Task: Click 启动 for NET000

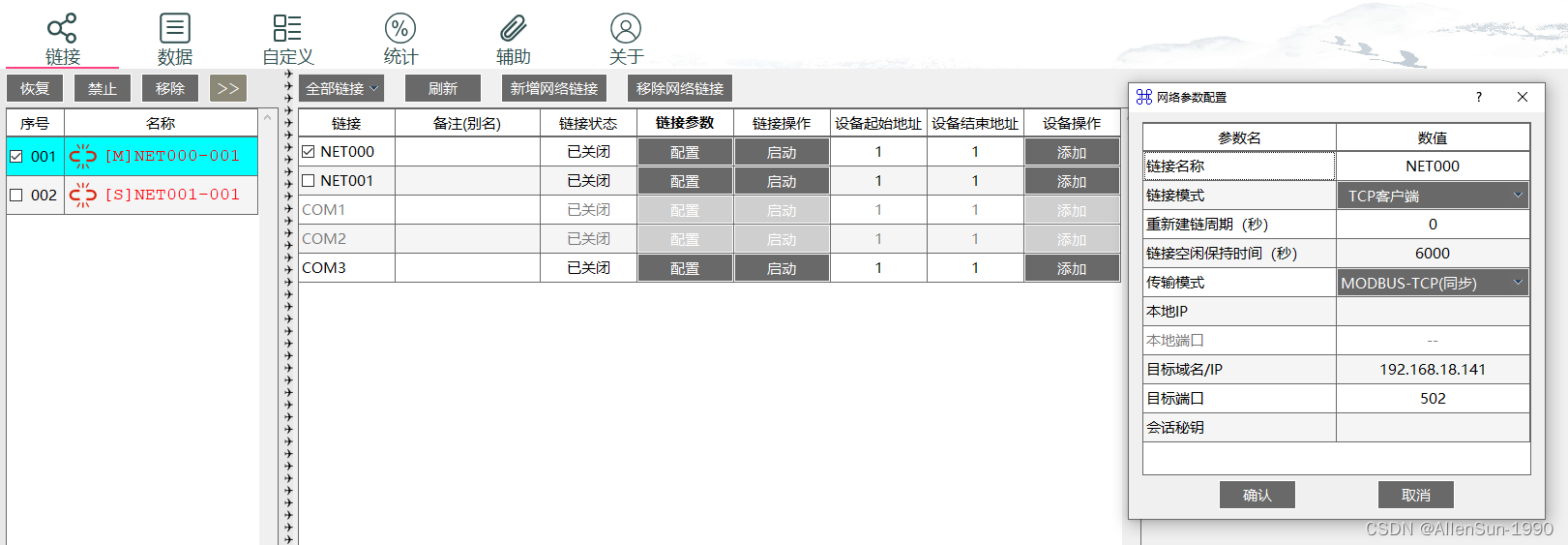Action: click(x=782, y=152)
